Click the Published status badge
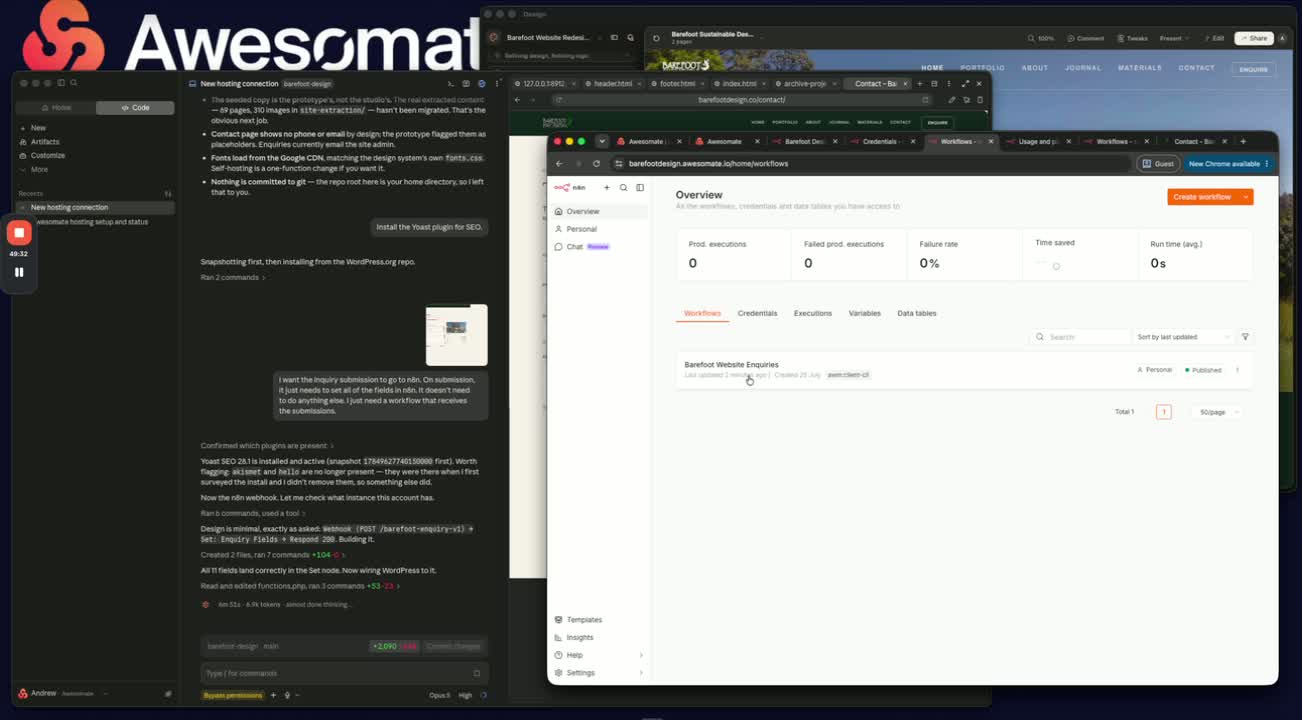The width and height of the screenshot is (1302, 720). [1203, 370]
